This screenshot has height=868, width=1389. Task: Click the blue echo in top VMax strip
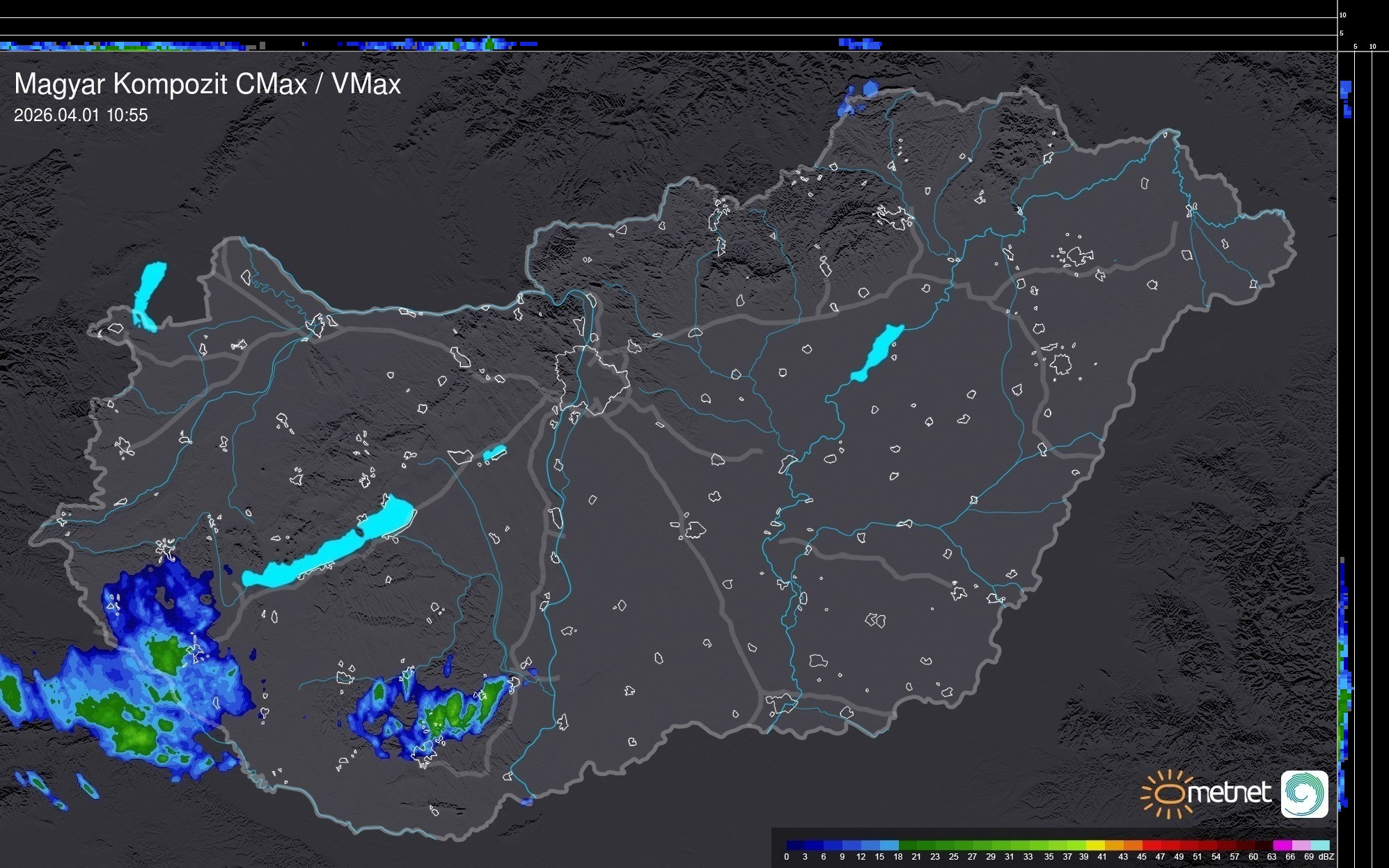[860, 43]
